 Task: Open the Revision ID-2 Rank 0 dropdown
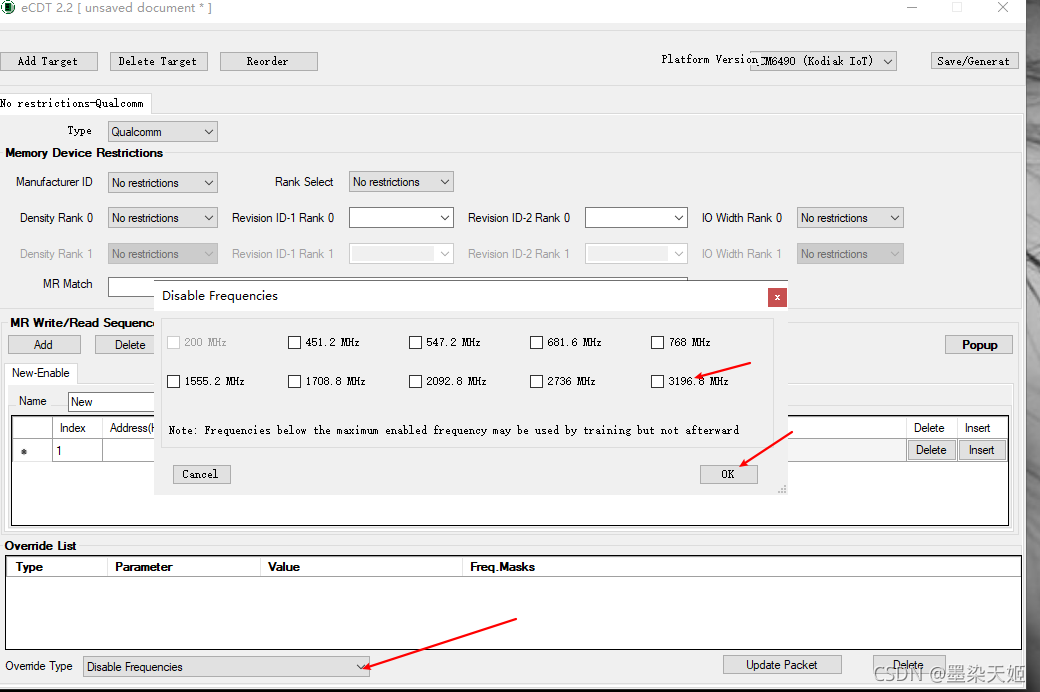coord(635,218)
